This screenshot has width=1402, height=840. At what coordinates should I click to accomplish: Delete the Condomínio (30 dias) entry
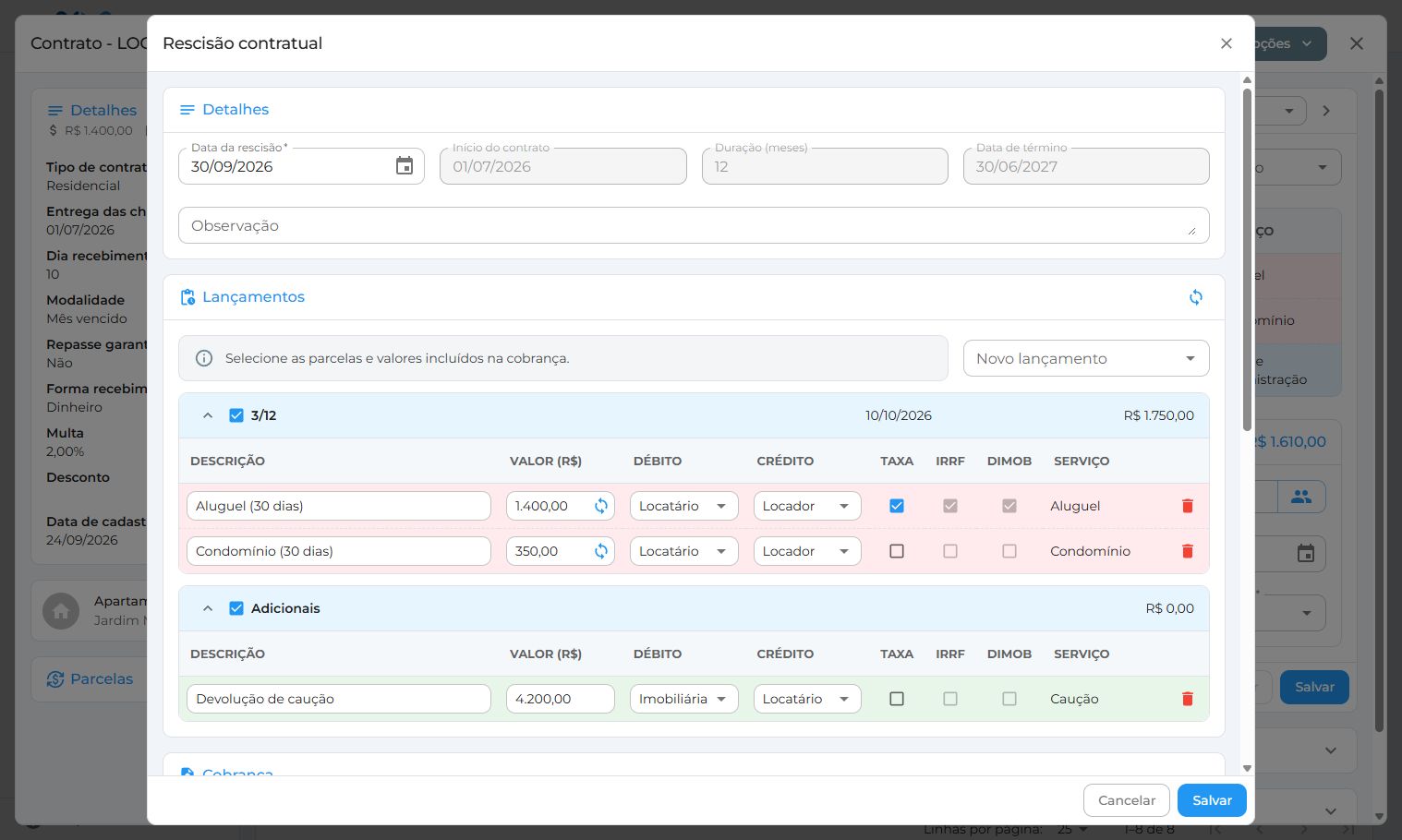pos(1188,551)
